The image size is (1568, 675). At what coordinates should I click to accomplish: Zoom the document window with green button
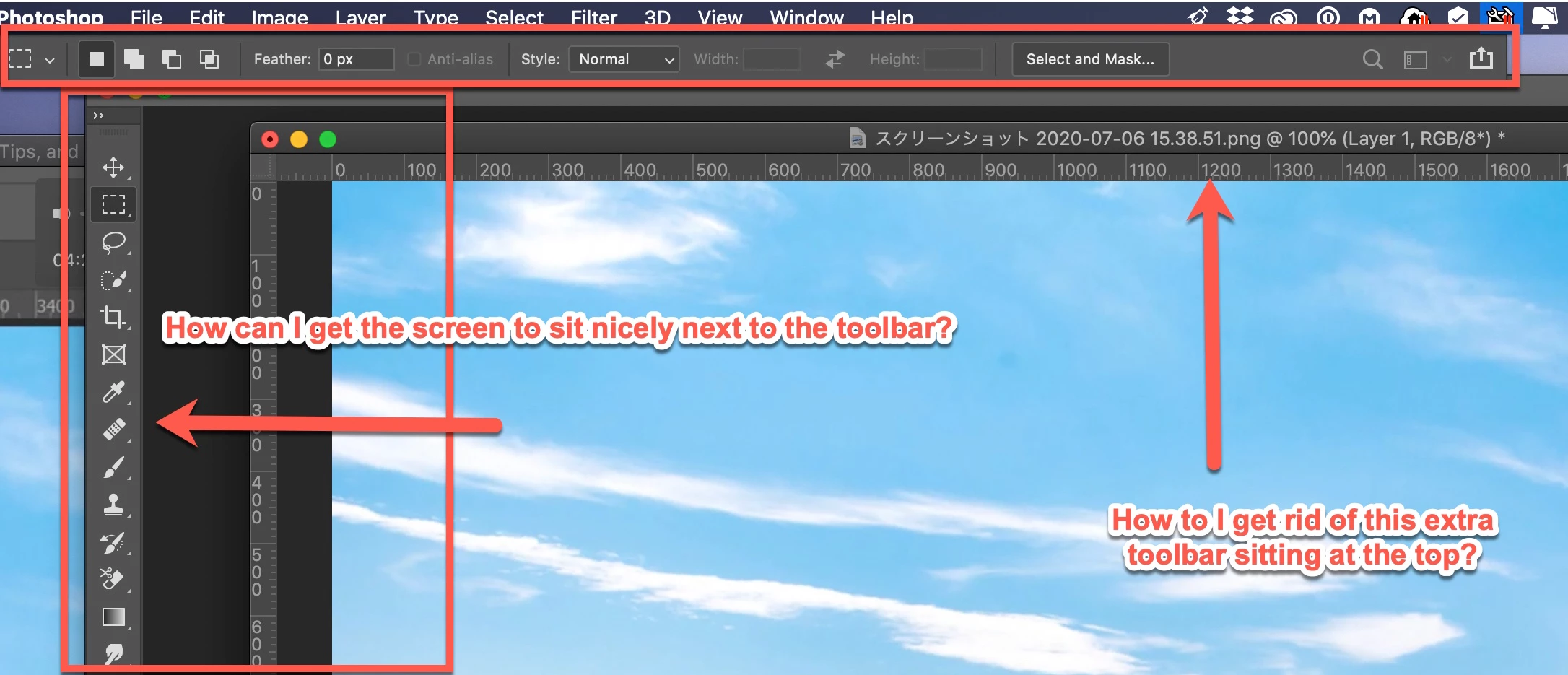[328, 139]
